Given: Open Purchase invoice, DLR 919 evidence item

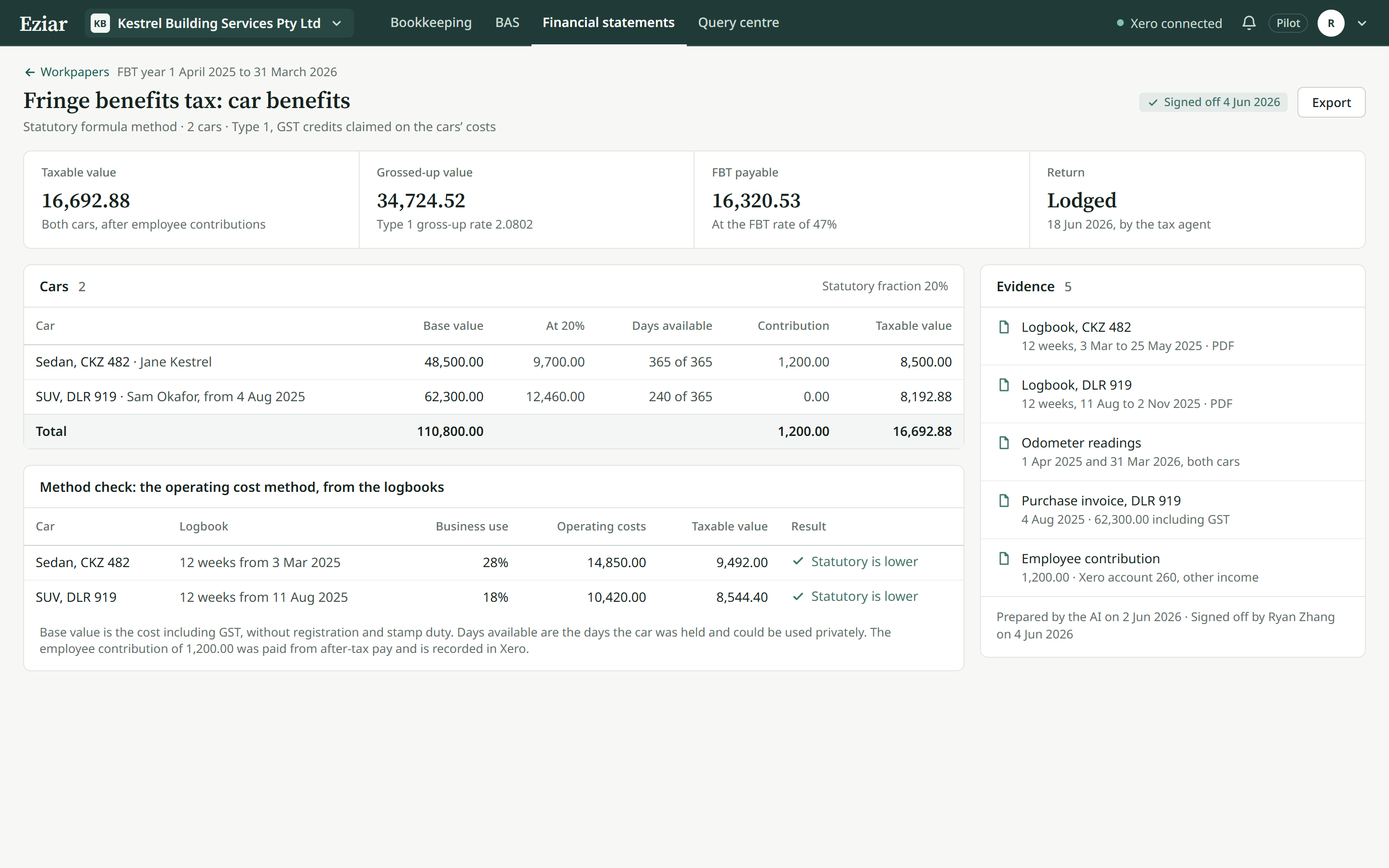Looking at the screenshot, I should [x=1172, y=510].
